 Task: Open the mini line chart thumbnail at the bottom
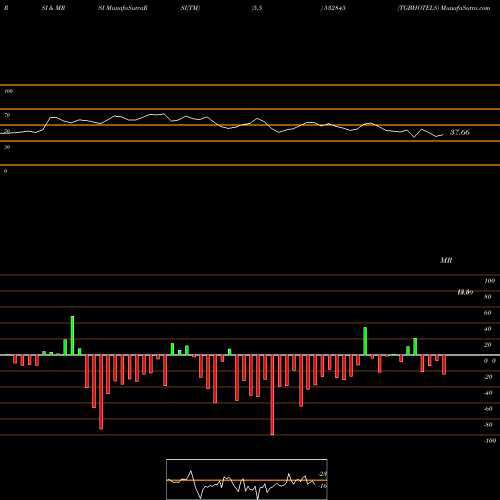tap(247, 479)
